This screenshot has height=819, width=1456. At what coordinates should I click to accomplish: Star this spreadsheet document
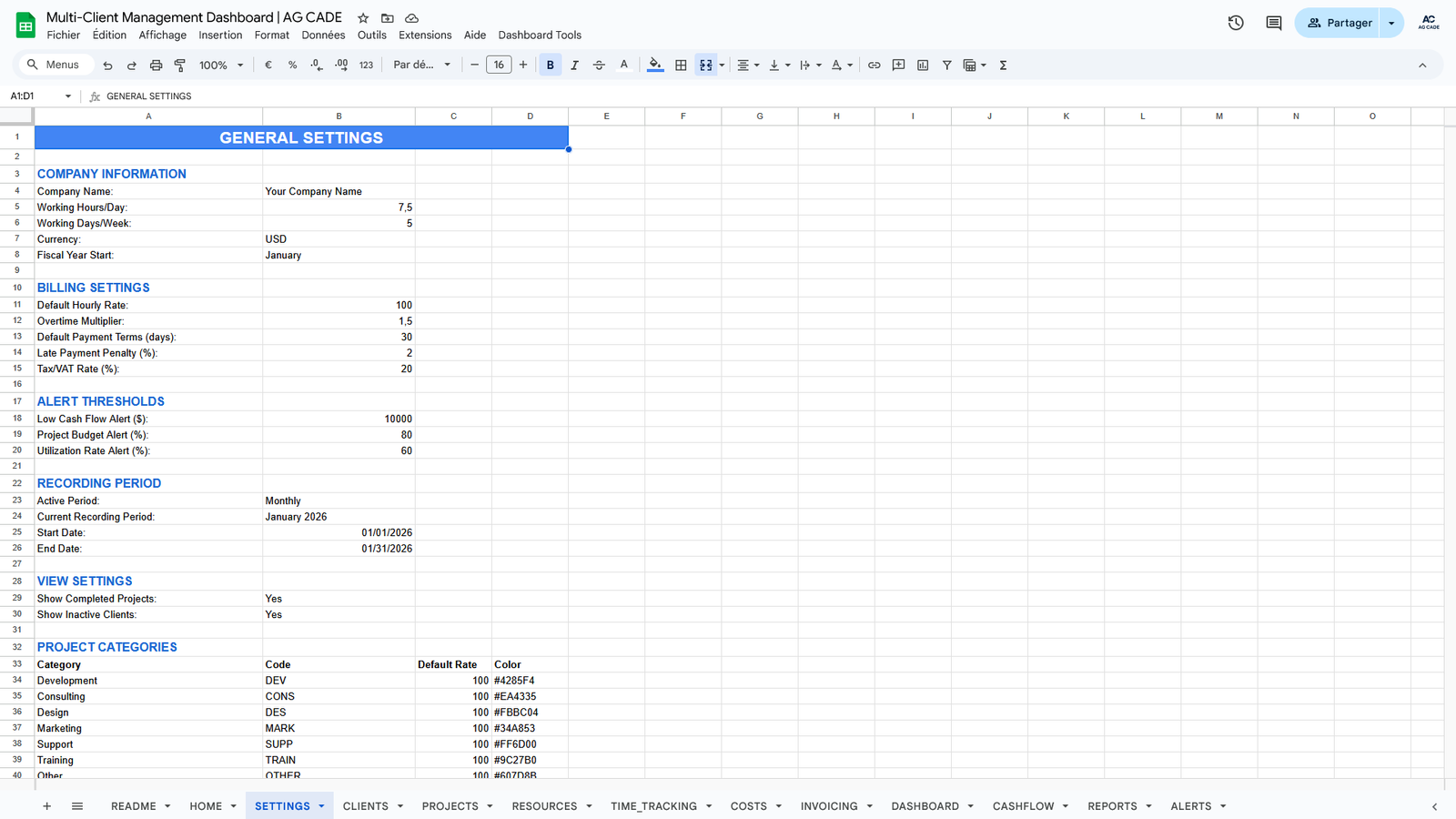(363, 18)
